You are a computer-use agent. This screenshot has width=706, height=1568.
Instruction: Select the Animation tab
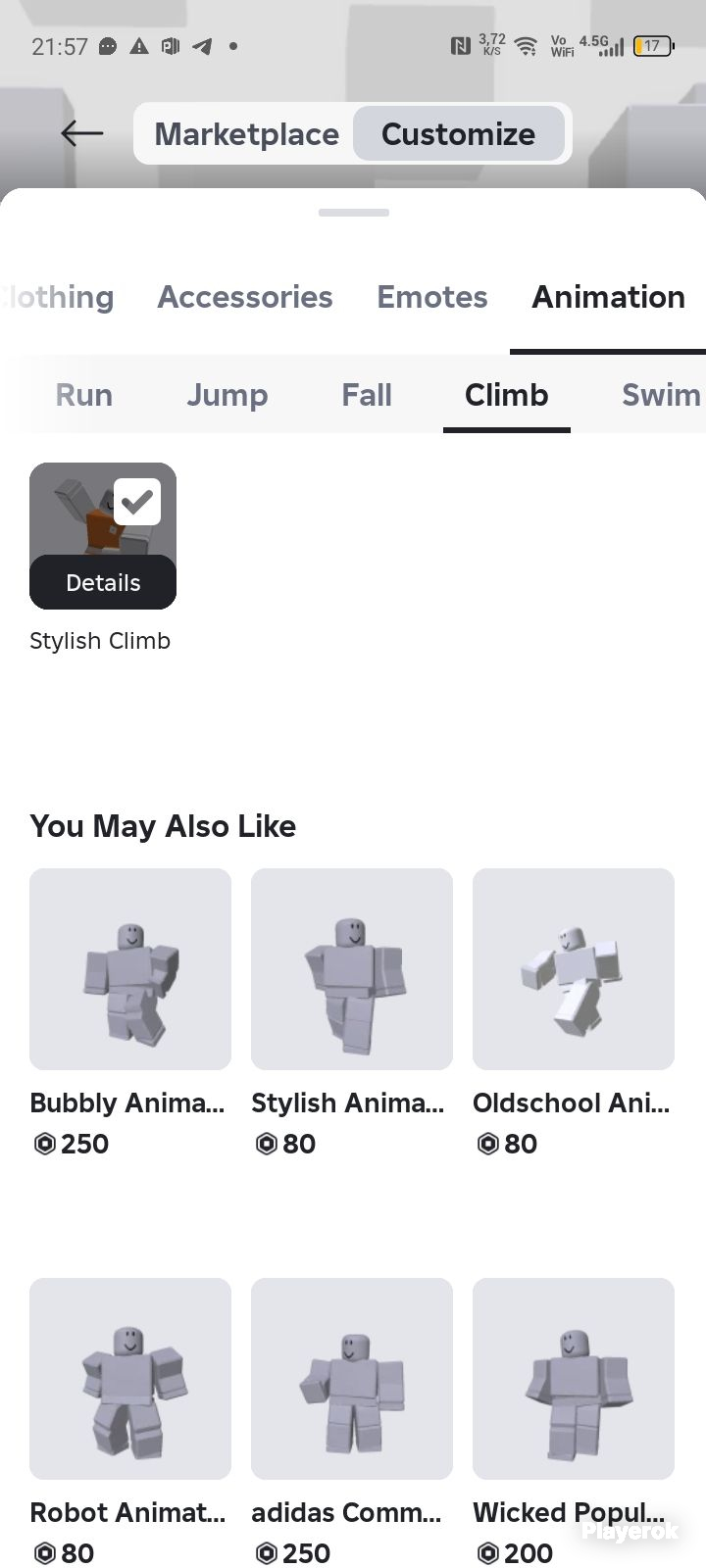tap(608, 297)
